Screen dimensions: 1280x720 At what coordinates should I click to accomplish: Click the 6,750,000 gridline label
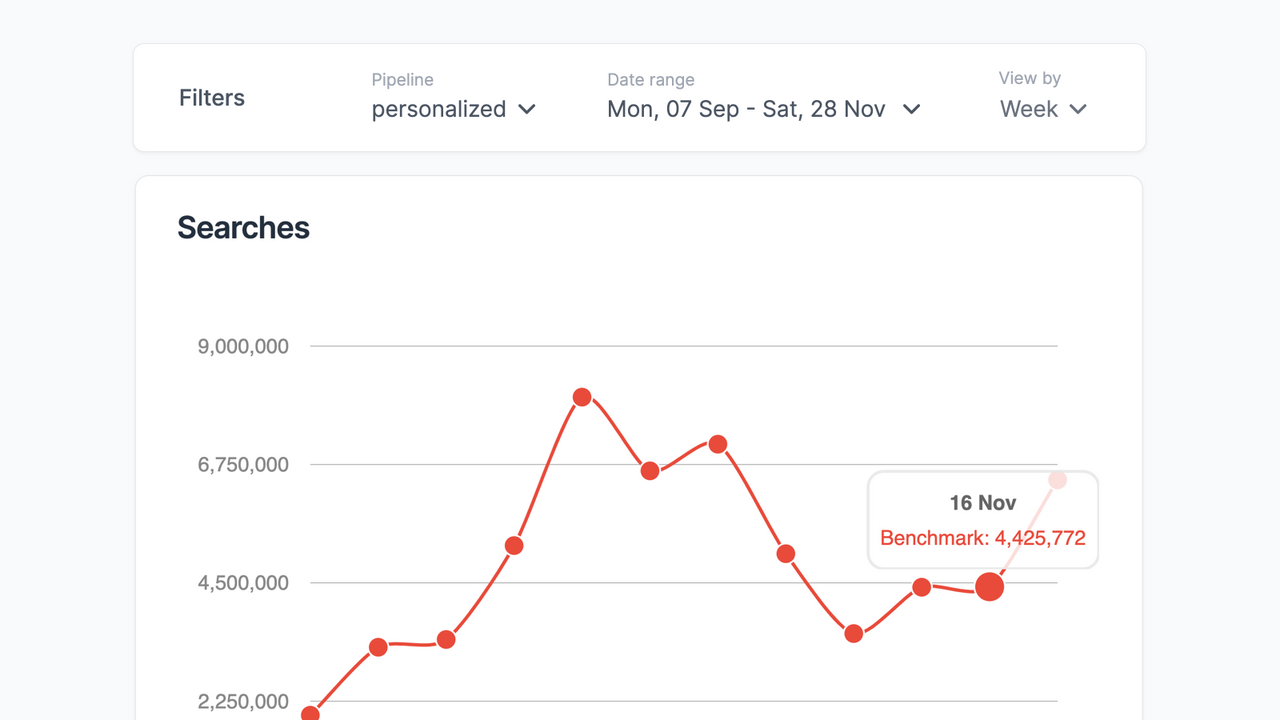(243, 464)
